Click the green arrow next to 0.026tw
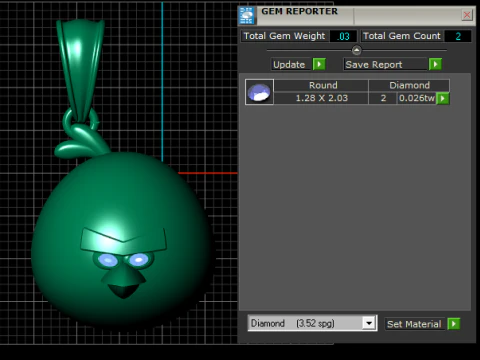Screen dimensions: 480x360 coord(443,98)
